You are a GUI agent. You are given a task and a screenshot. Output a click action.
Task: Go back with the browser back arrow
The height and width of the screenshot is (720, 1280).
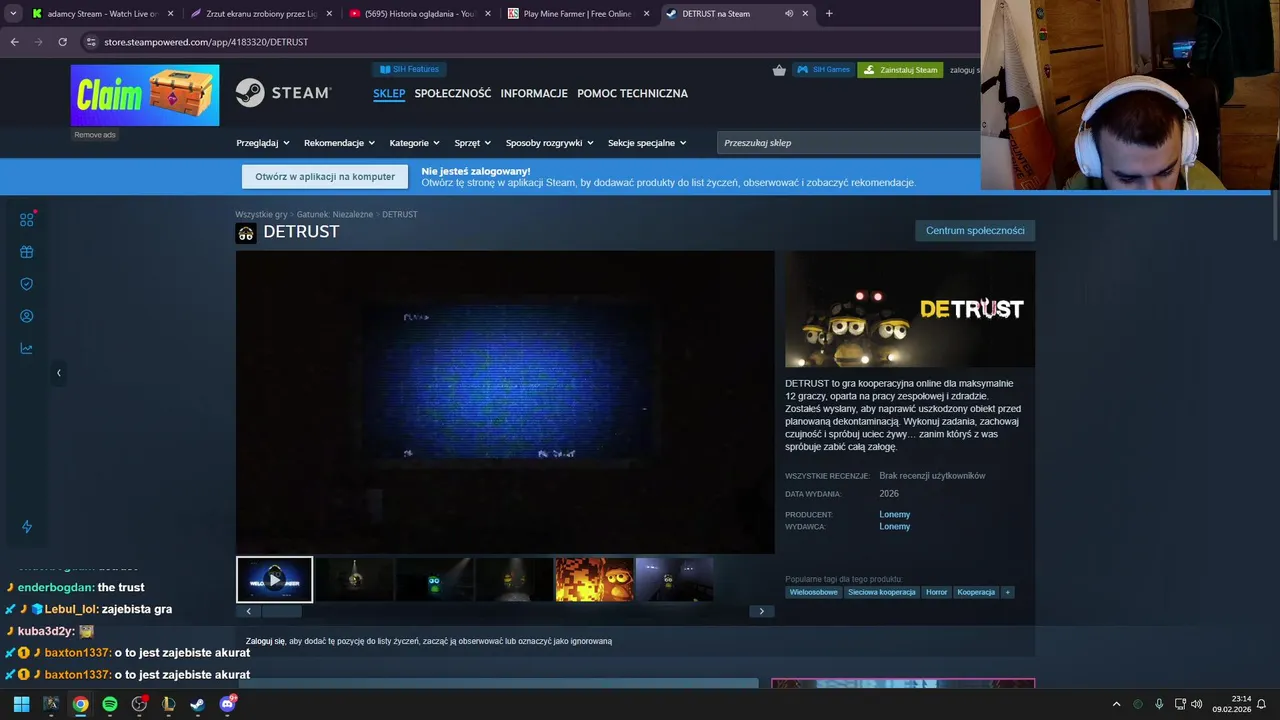click(x=14, y=42)
